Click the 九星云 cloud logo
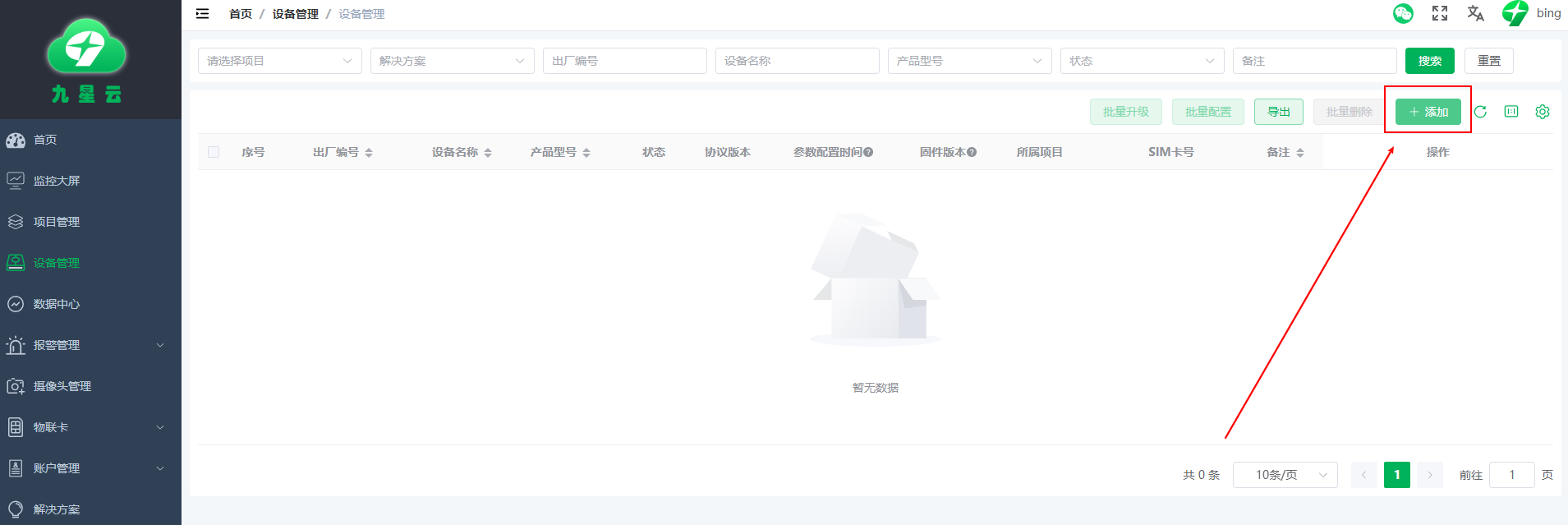 tap(86, 48)
